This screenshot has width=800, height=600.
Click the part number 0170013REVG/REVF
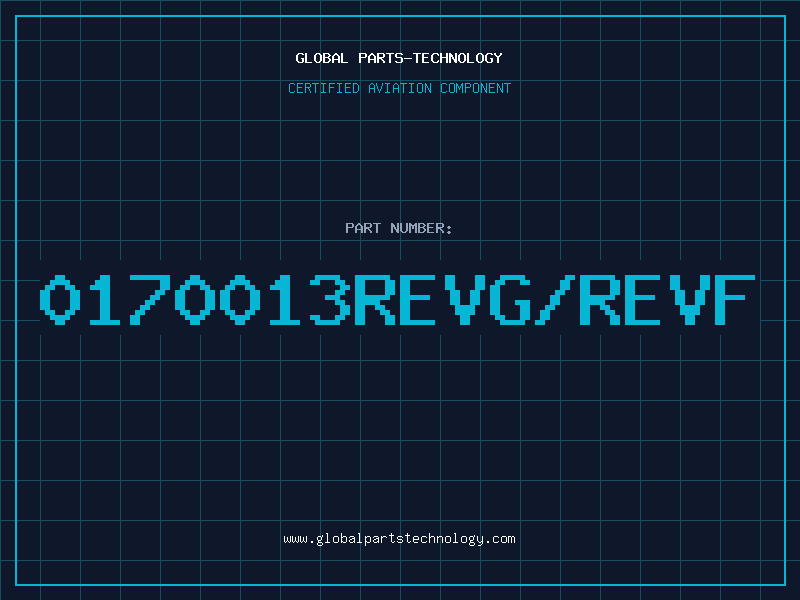pyautogui.click(x=397, y=300)
